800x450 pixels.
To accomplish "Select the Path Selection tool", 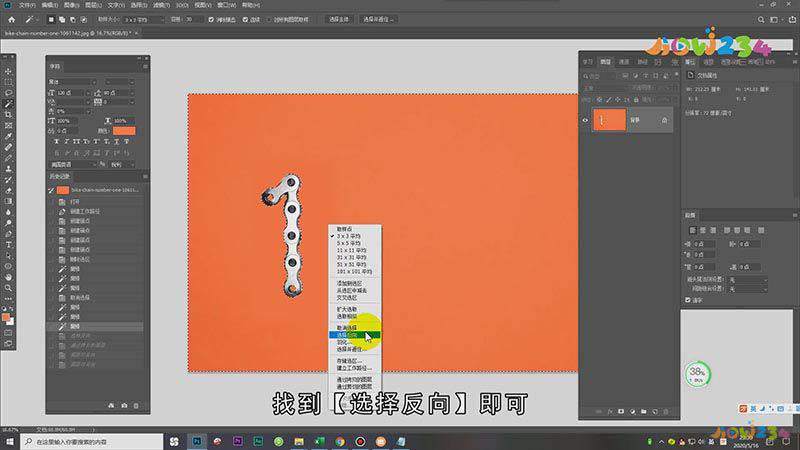I will pos(8,256).
